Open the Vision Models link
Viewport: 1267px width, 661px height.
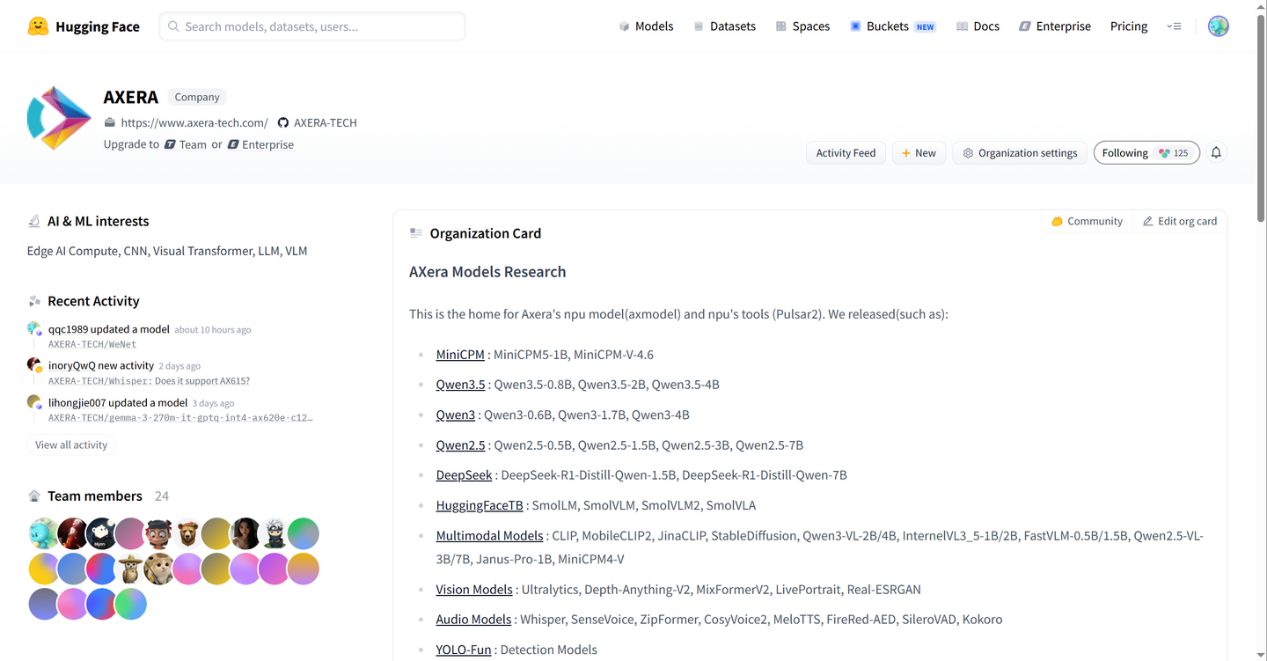pyautogui.click(x=474, y=590)
